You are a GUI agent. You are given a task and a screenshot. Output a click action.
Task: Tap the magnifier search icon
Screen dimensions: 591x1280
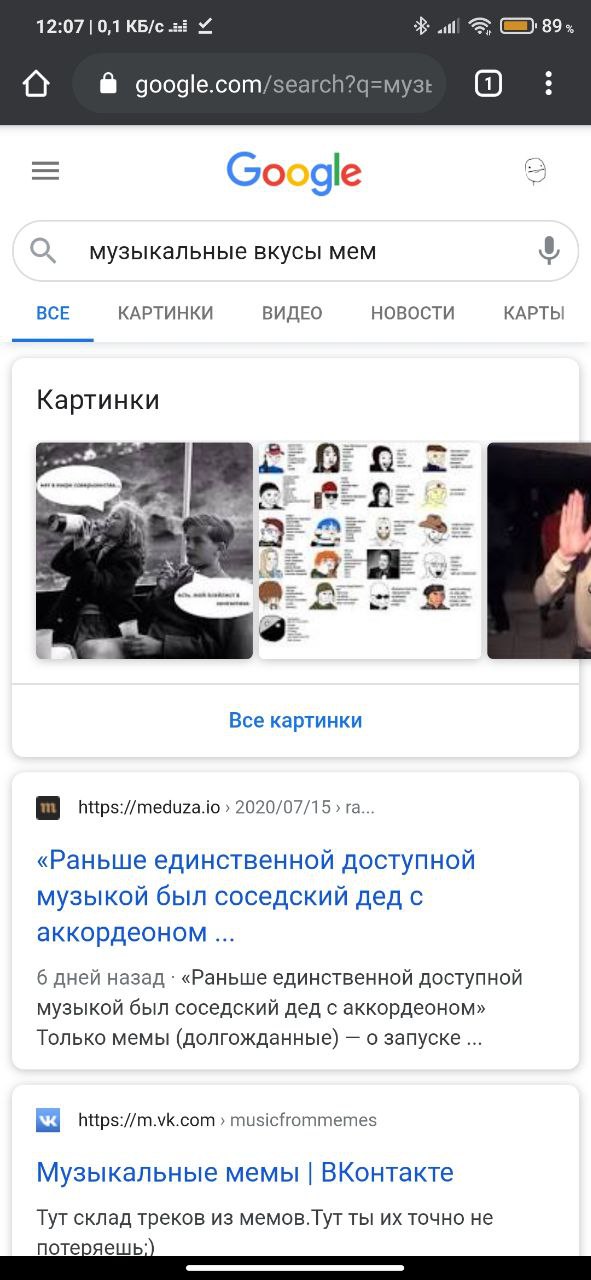coord(43,250)
